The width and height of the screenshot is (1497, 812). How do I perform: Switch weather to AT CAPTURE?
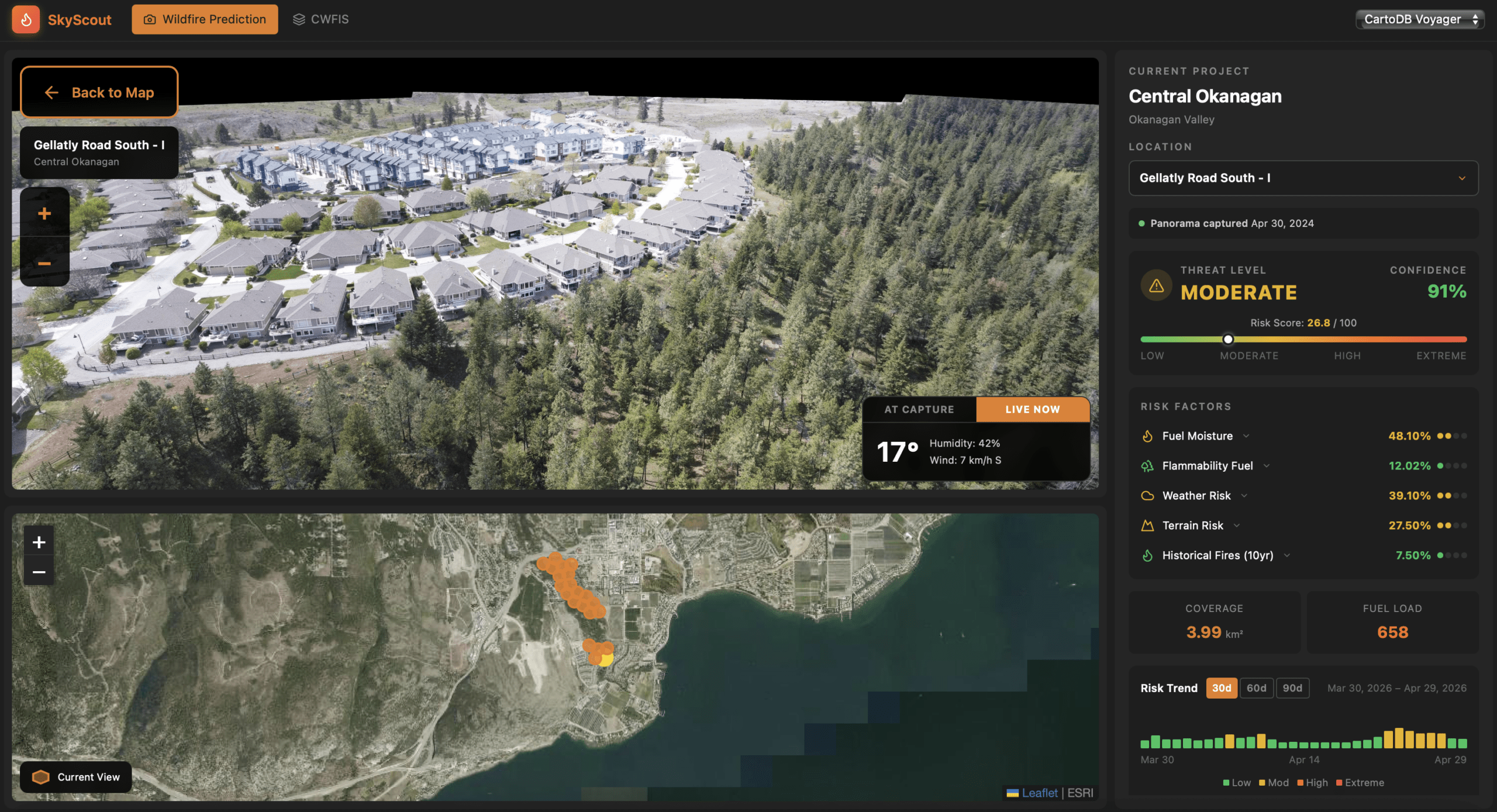pos(919,409)
